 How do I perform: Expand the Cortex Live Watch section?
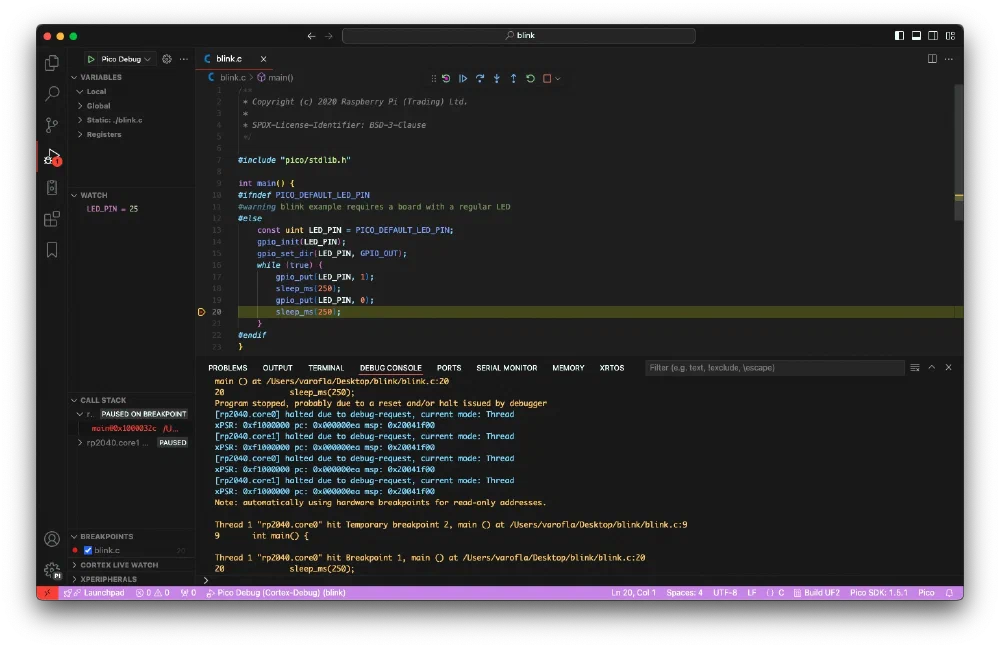[x=118, y=565]
